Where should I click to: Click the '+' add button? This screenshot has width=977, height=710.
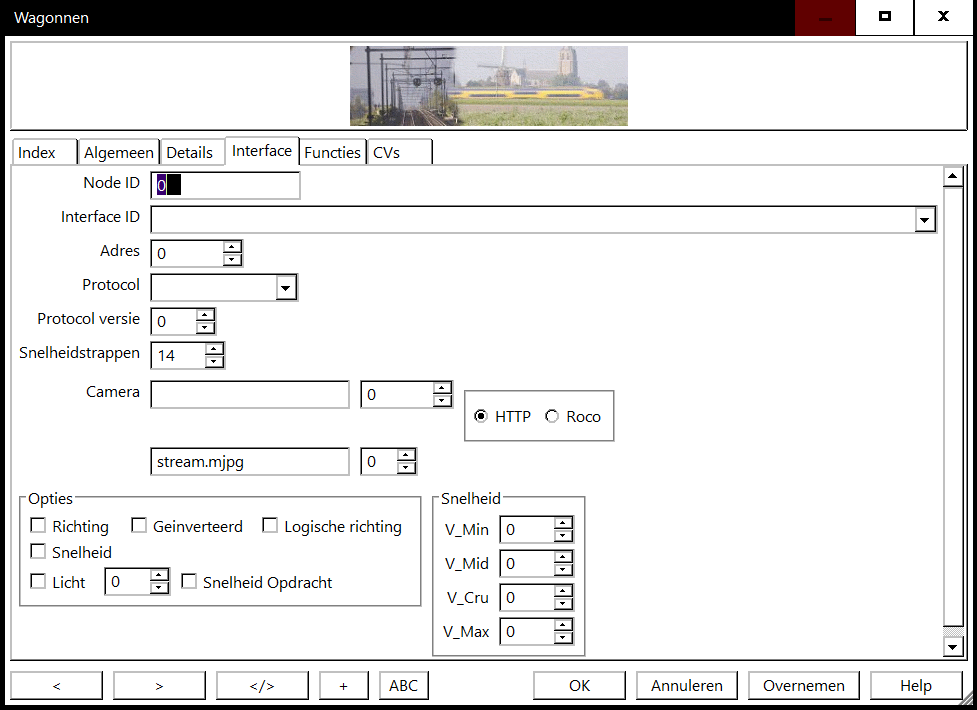344,685
